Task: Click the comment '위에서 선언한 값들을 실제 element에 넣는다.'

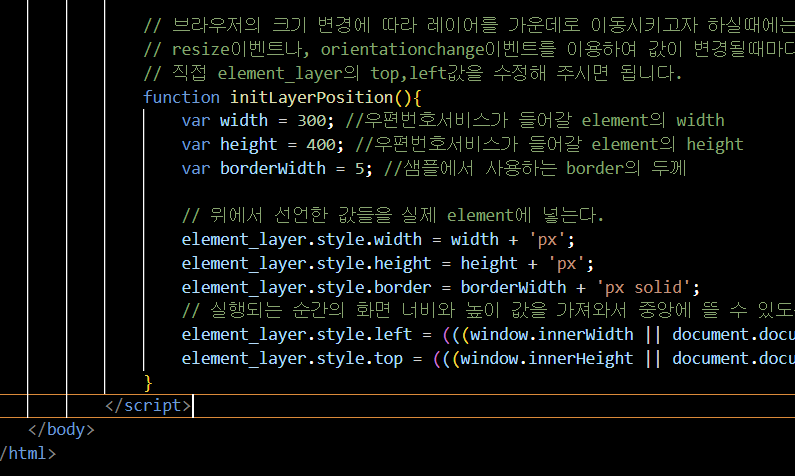Action: [x=393, y=215]
